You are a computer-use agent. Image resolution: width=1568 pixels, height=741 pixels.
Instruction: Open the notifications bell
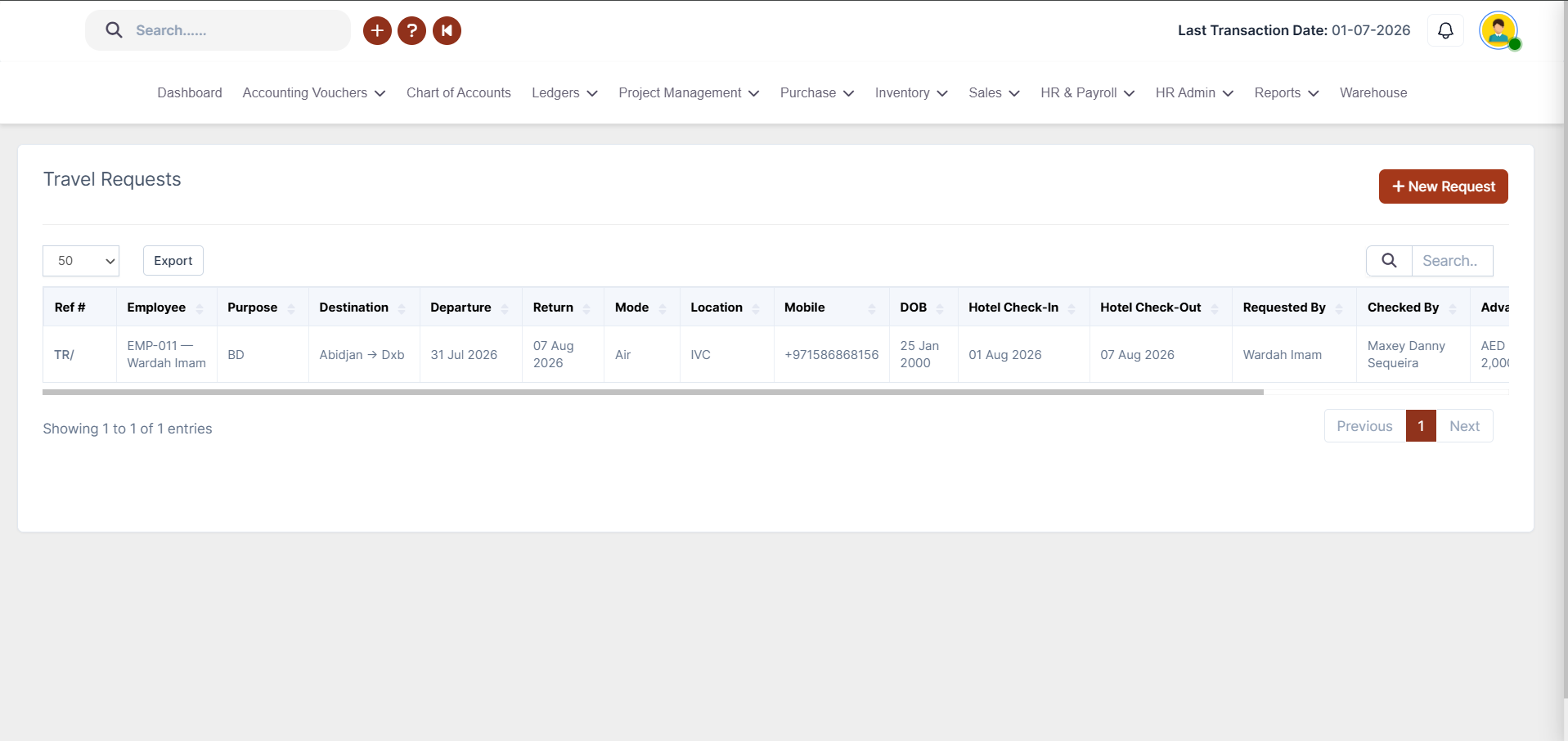(x=1445, y=31)
